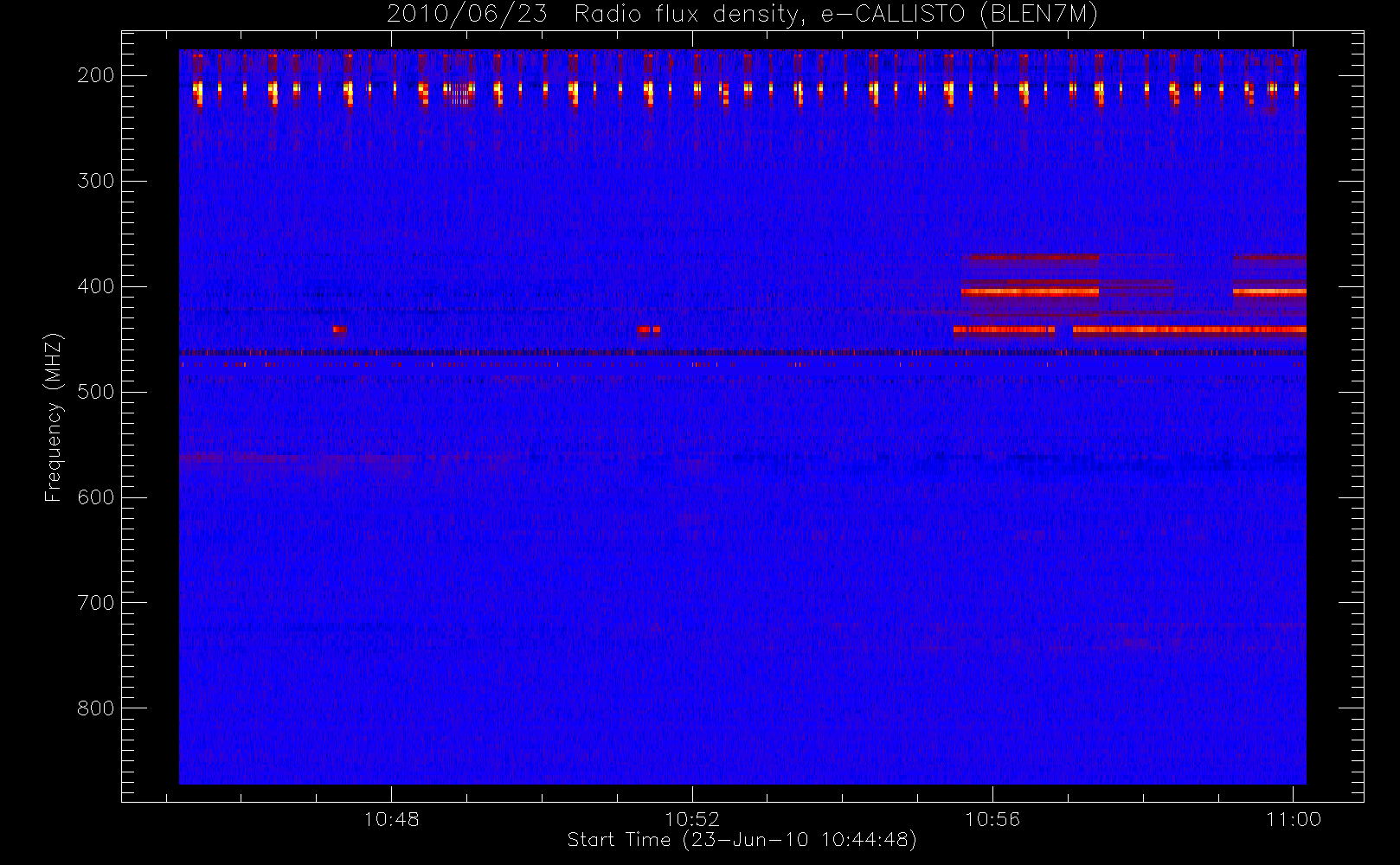
Task: Click the 10:48 time tick label
Action: (391, 818)
